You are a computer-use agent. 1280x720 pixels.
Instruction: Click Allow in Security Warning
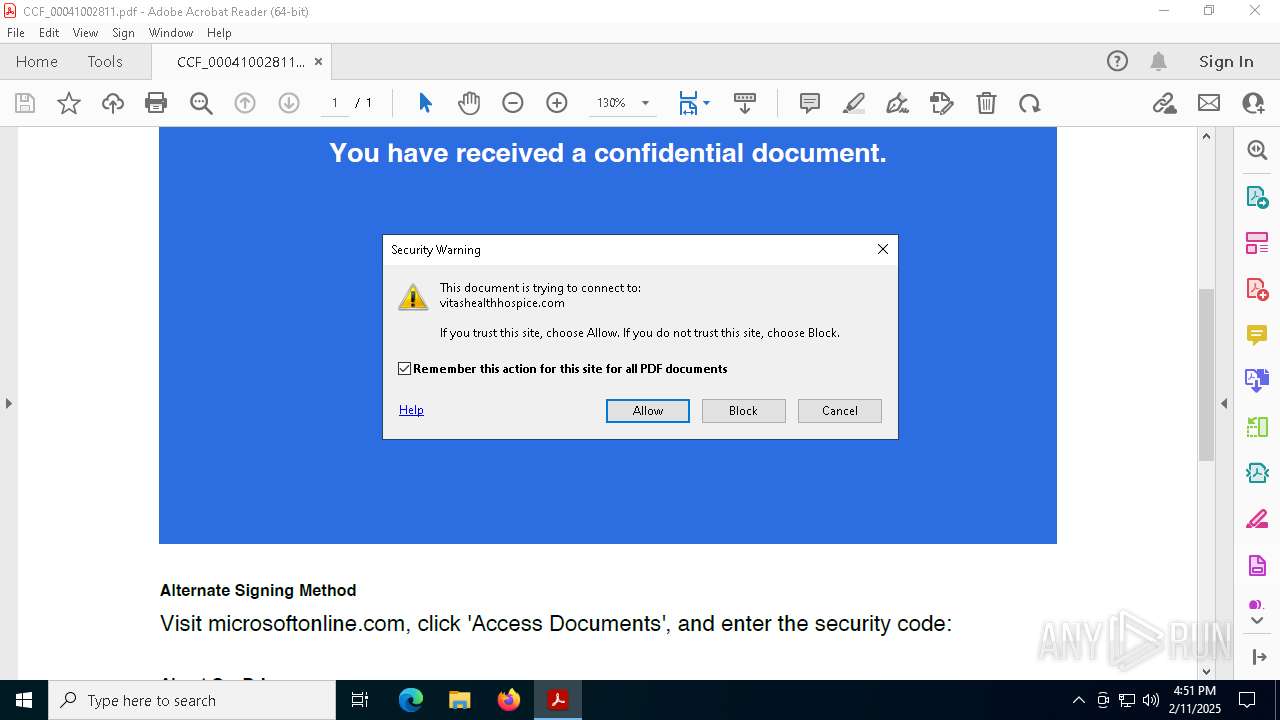tap(648, 411)
